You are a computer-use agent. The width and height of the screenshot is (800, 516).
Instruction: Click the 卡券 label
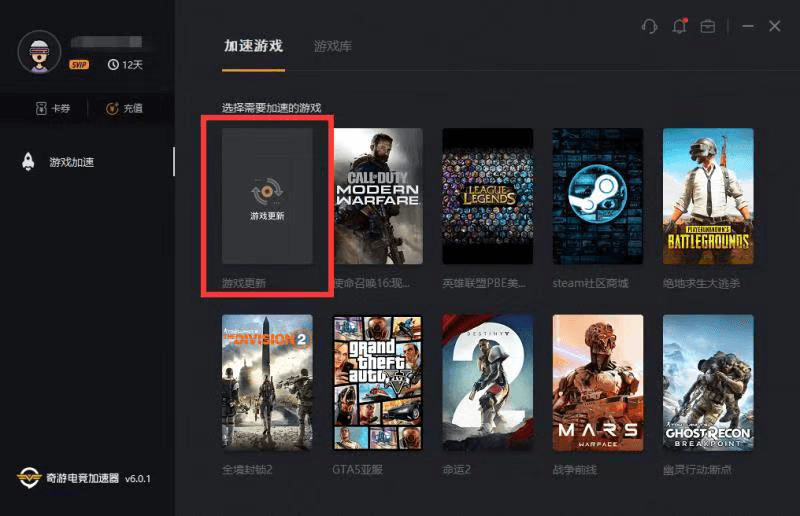pyautogui.click(x=61, y=108)
